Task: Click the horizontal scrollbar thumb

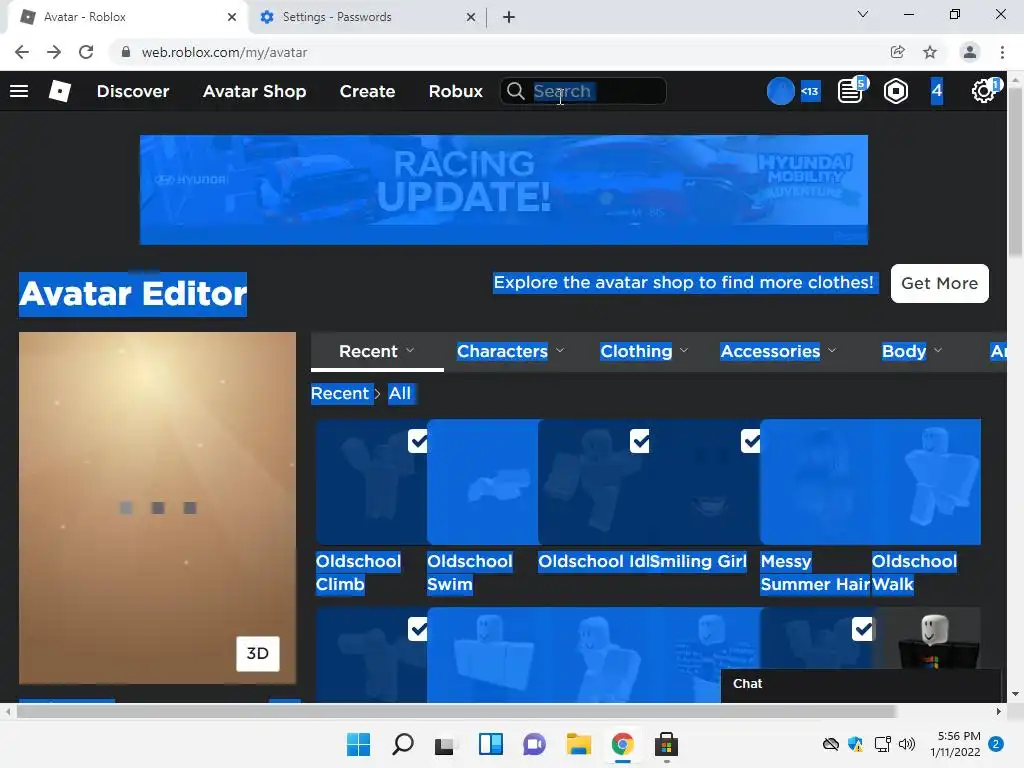Action: pos(456,712)
